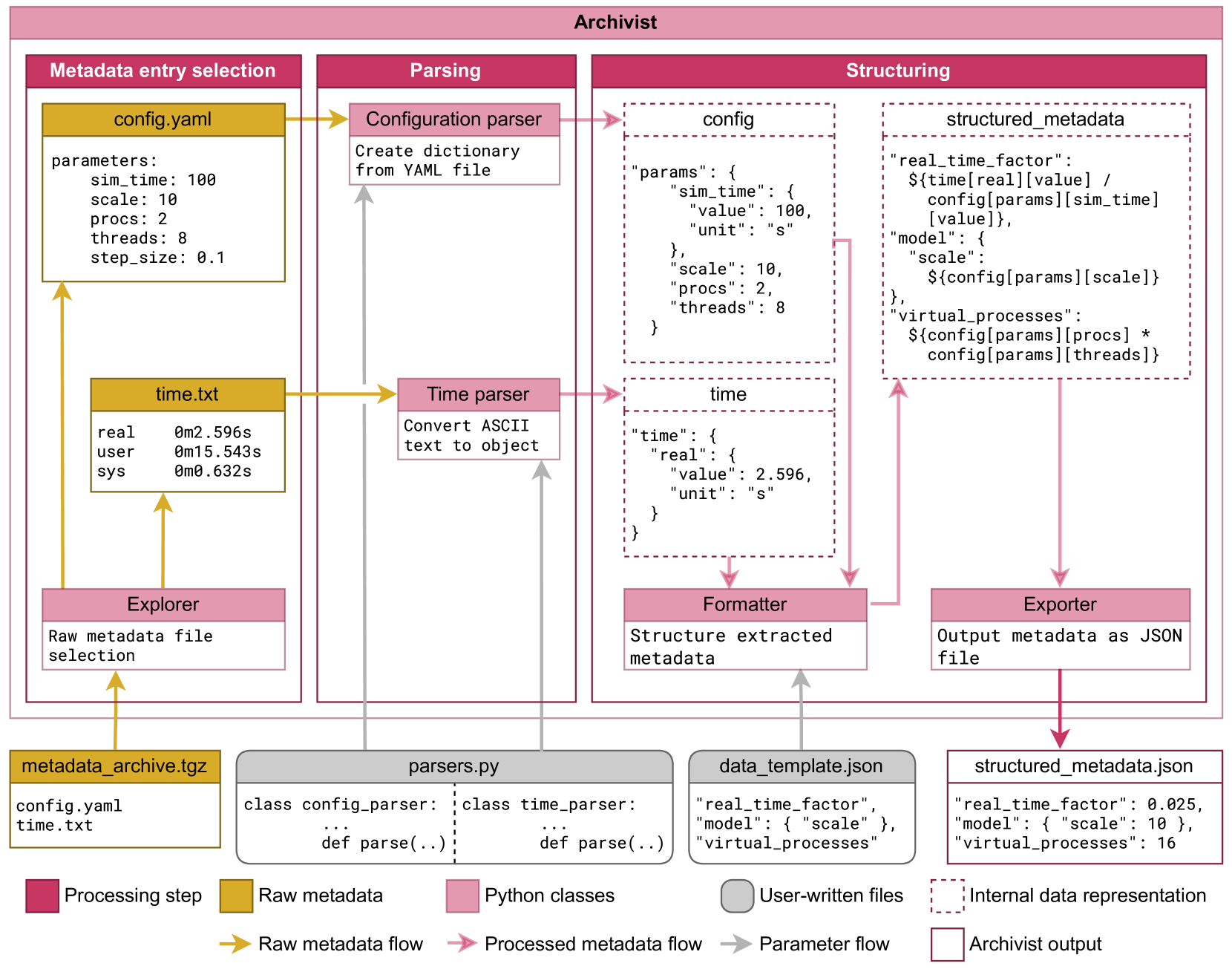Pick the crimson Processing step legend swatch
Screen dimensions: 1232x969
coord(42,895)
